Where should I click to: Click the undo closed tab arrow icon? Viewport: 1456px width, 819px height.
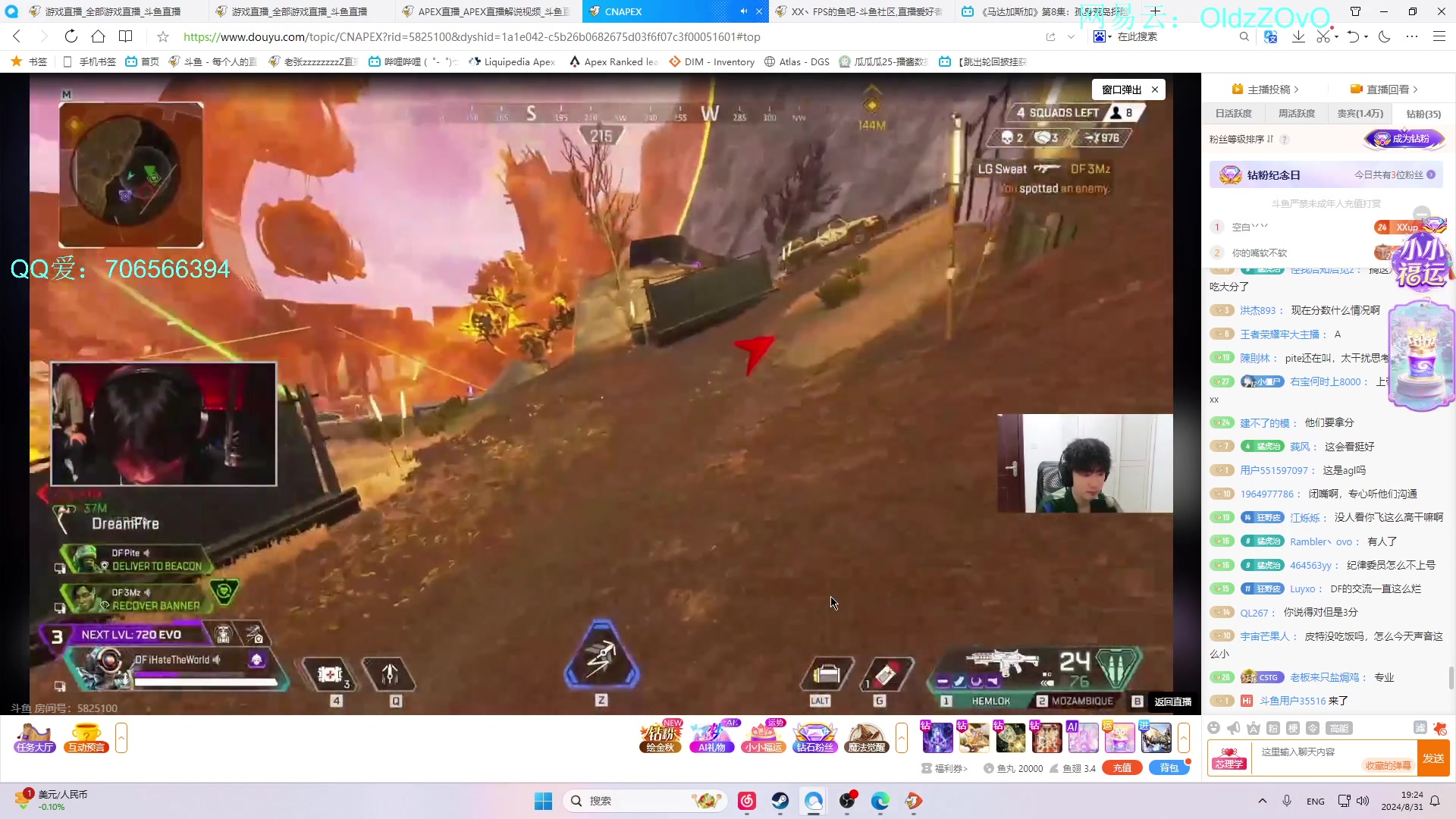pyautogui.click(x=1353, y=36)
